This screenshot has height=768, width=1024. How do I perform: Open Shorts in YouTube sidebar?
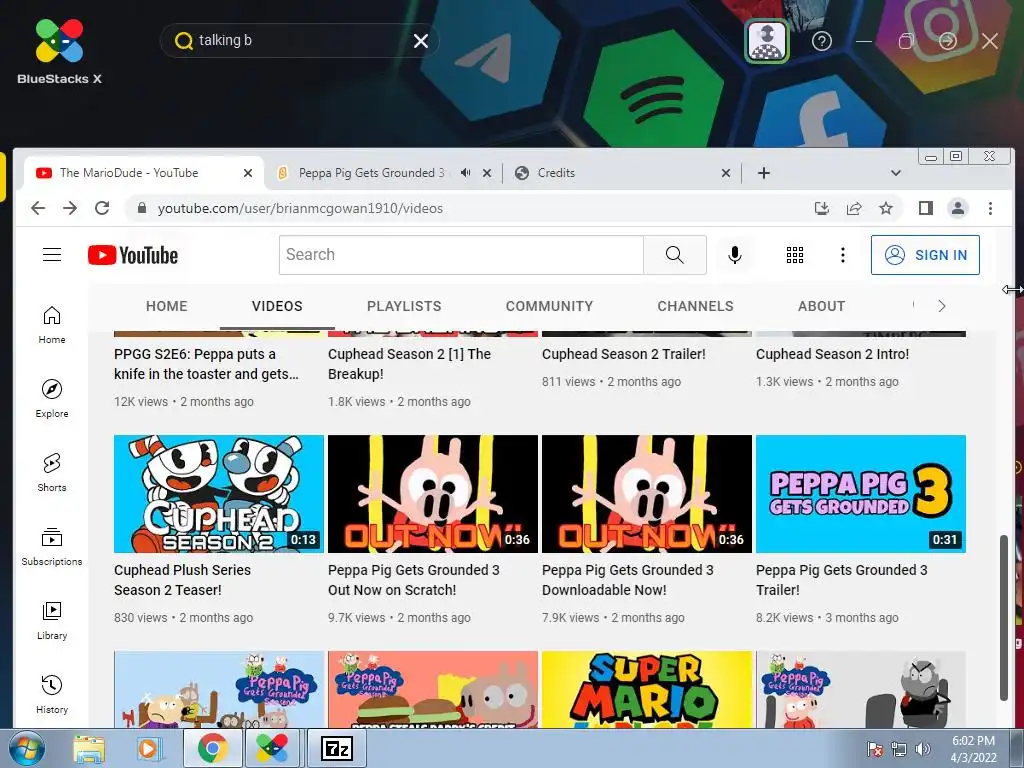click(x=52, y=473)
